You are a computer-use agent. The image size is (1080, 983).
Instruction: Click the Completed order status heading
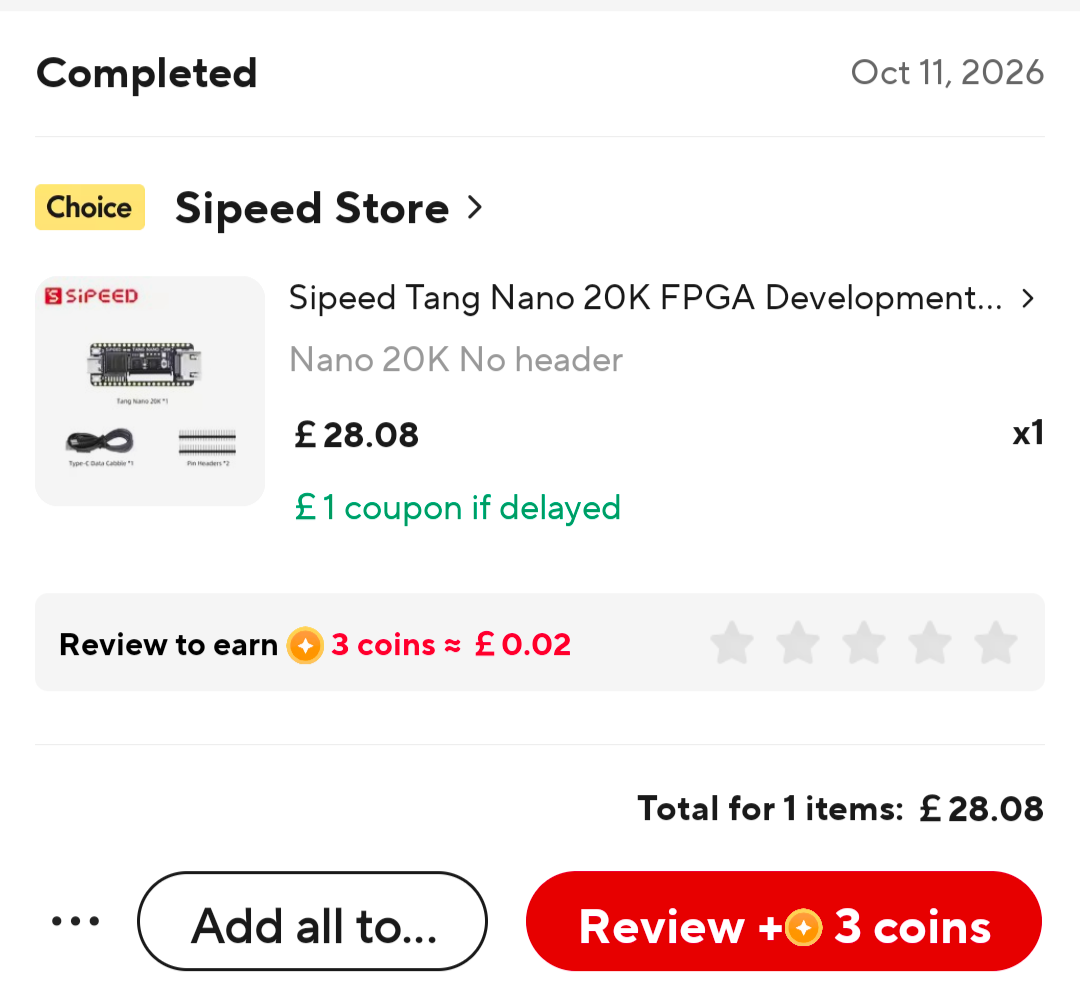tap(147, 74)
